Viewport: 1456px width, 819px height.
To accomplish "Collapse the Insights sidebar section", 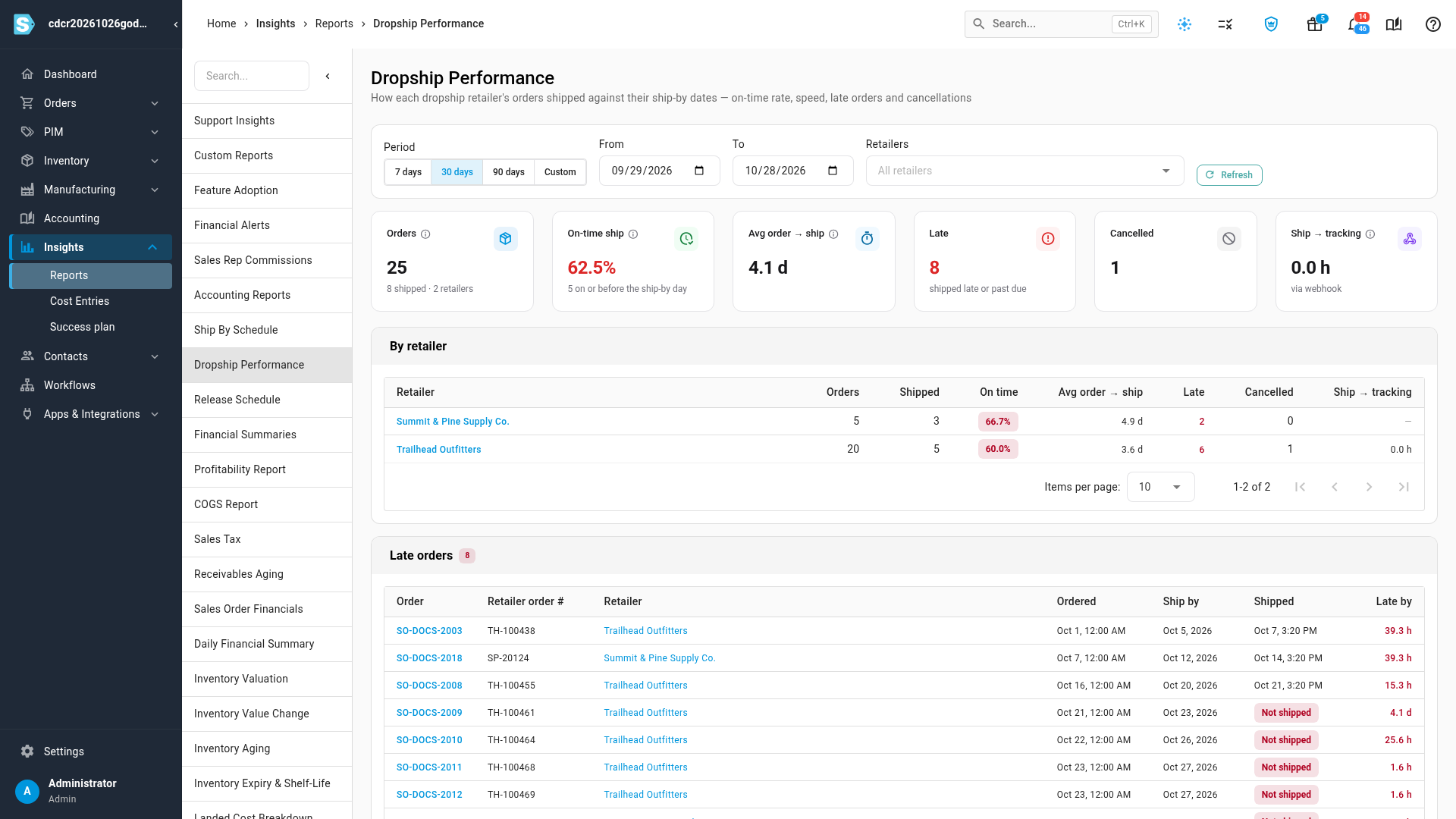I will 91,247.
